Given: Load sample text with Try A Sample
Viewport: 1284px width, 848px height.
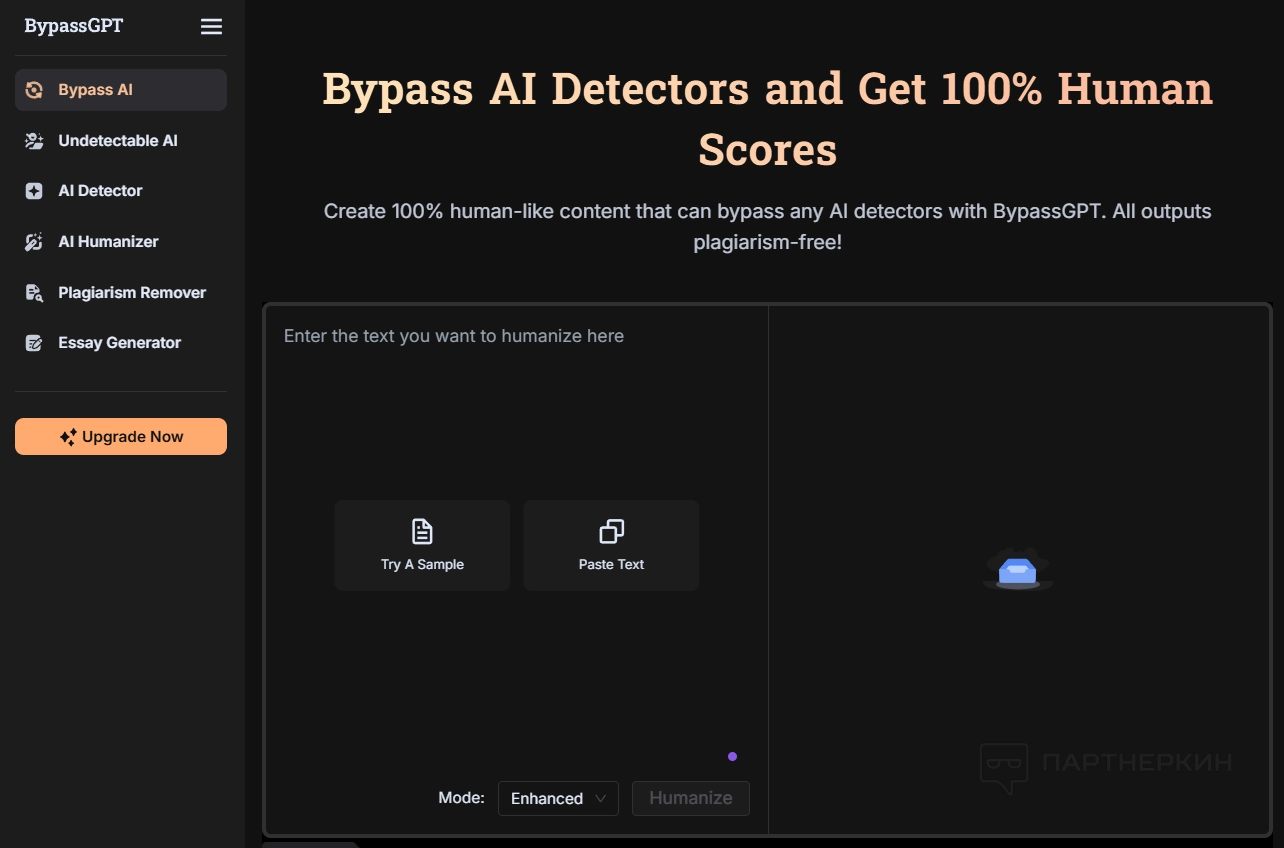Looking at the screenshot, I should [x=422, y=545].
